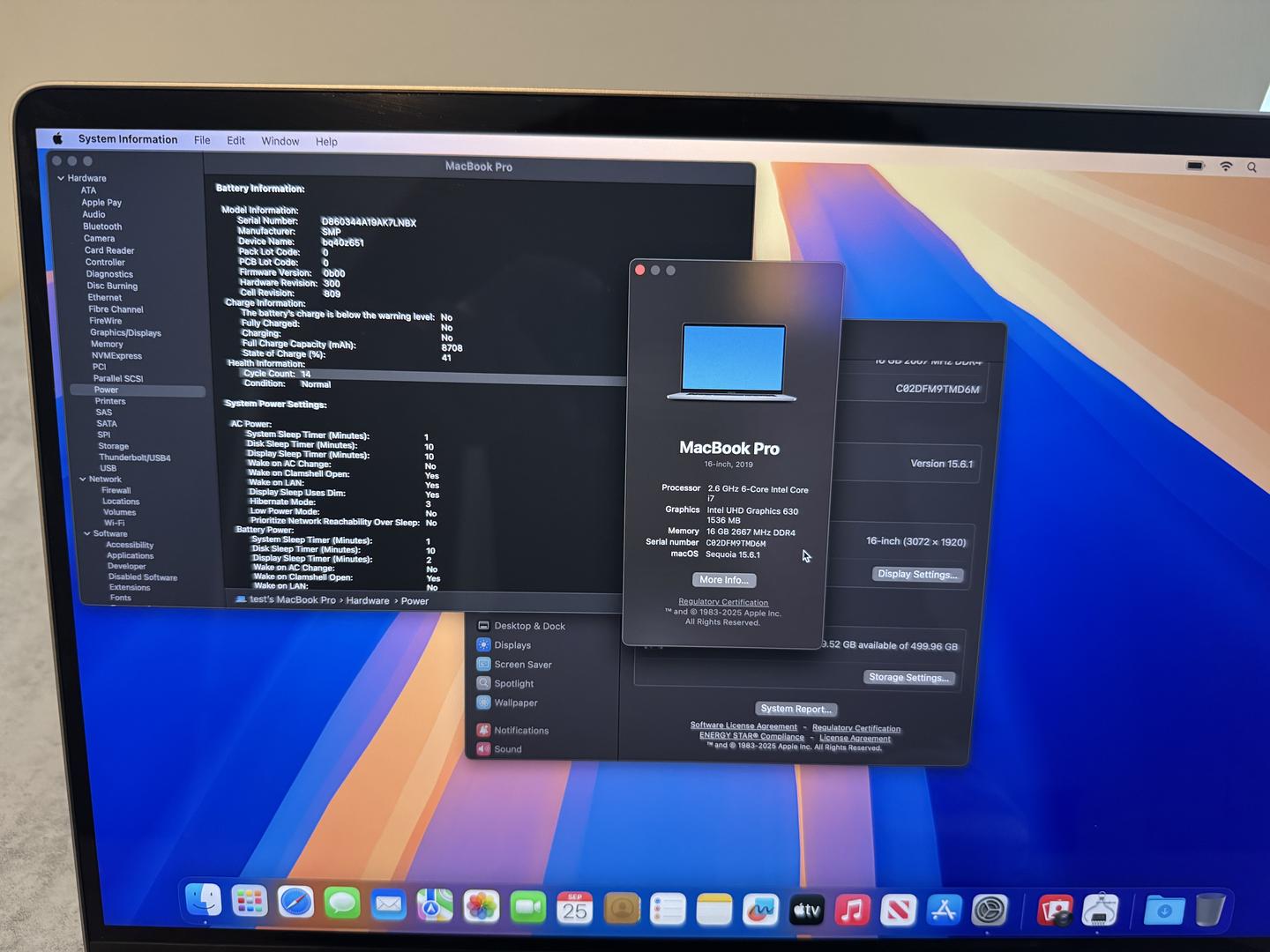Viewport: 1270px width, 952px height.
Task: Open Launchpad from the Dock
Action: click(x=250, y=901)
